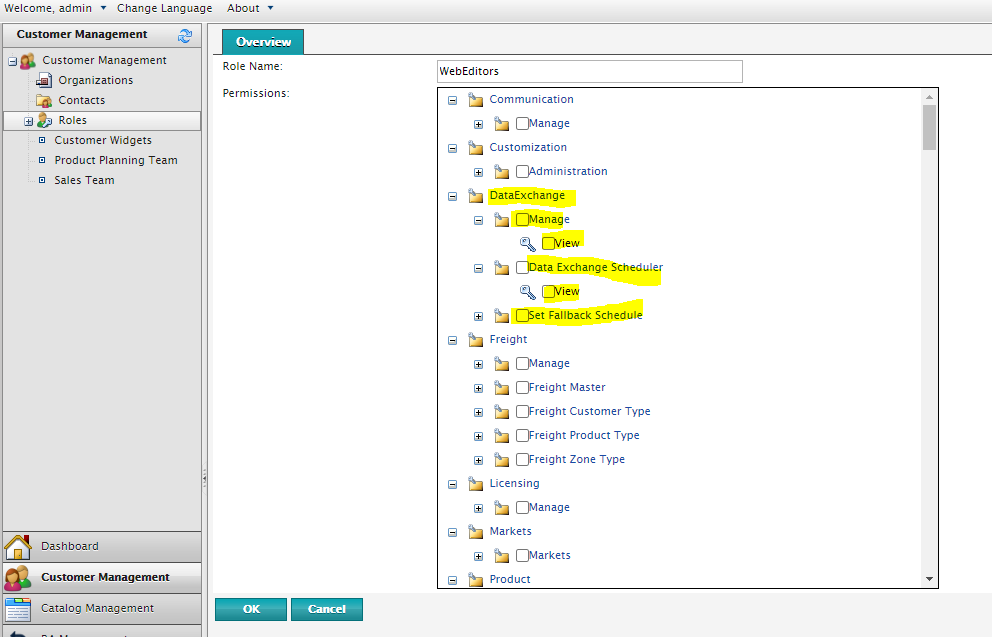Click the Contacts folder icon in the sidebar

(44, 100)
